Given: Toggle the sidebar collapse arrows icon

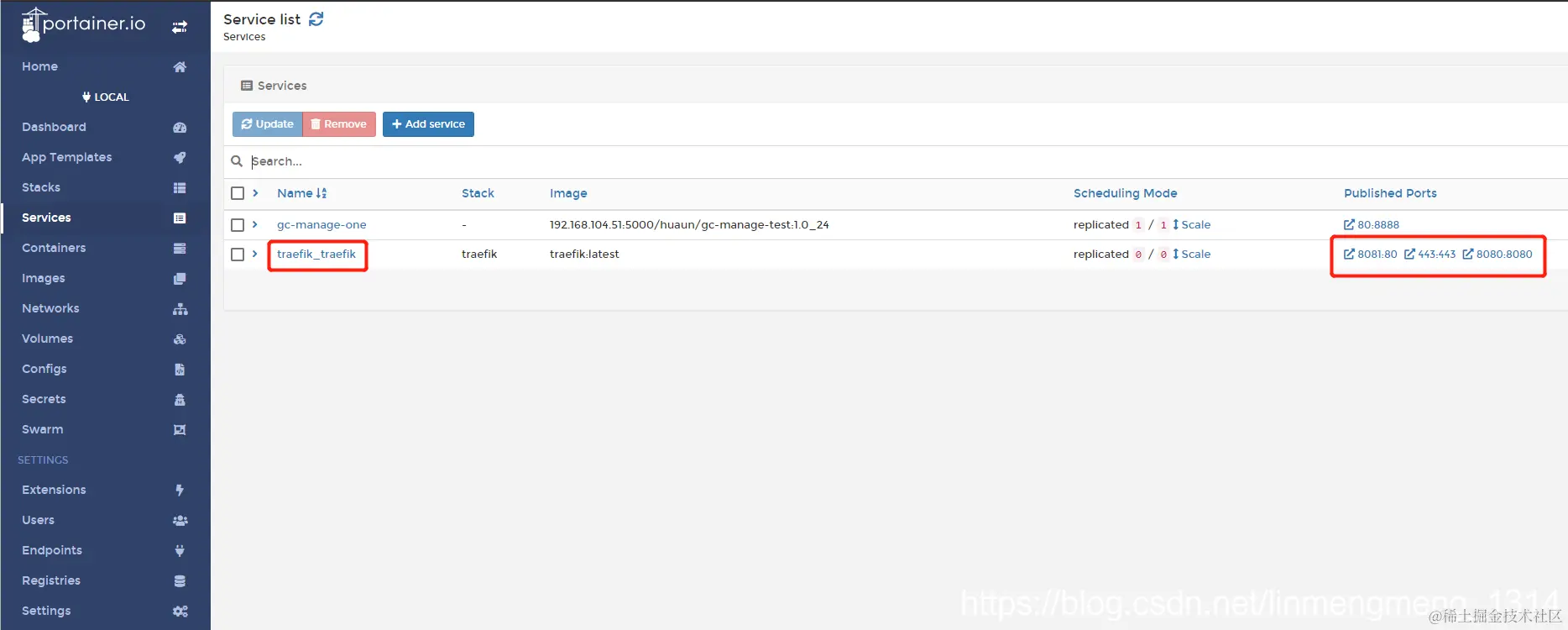Looking at the screenshot, I should [180, 27].
